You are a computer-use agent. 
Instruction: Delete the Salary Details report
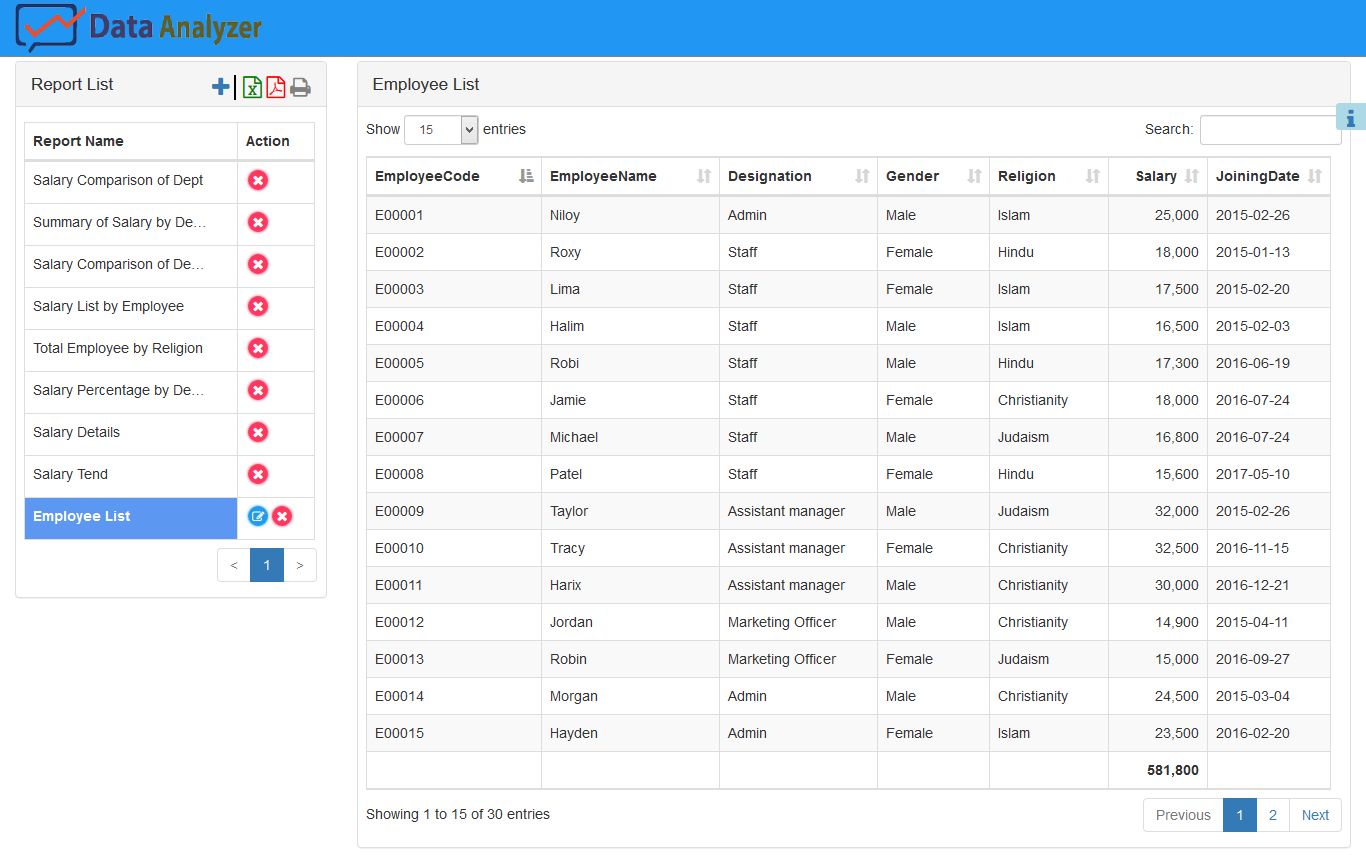tap(258, 432)
